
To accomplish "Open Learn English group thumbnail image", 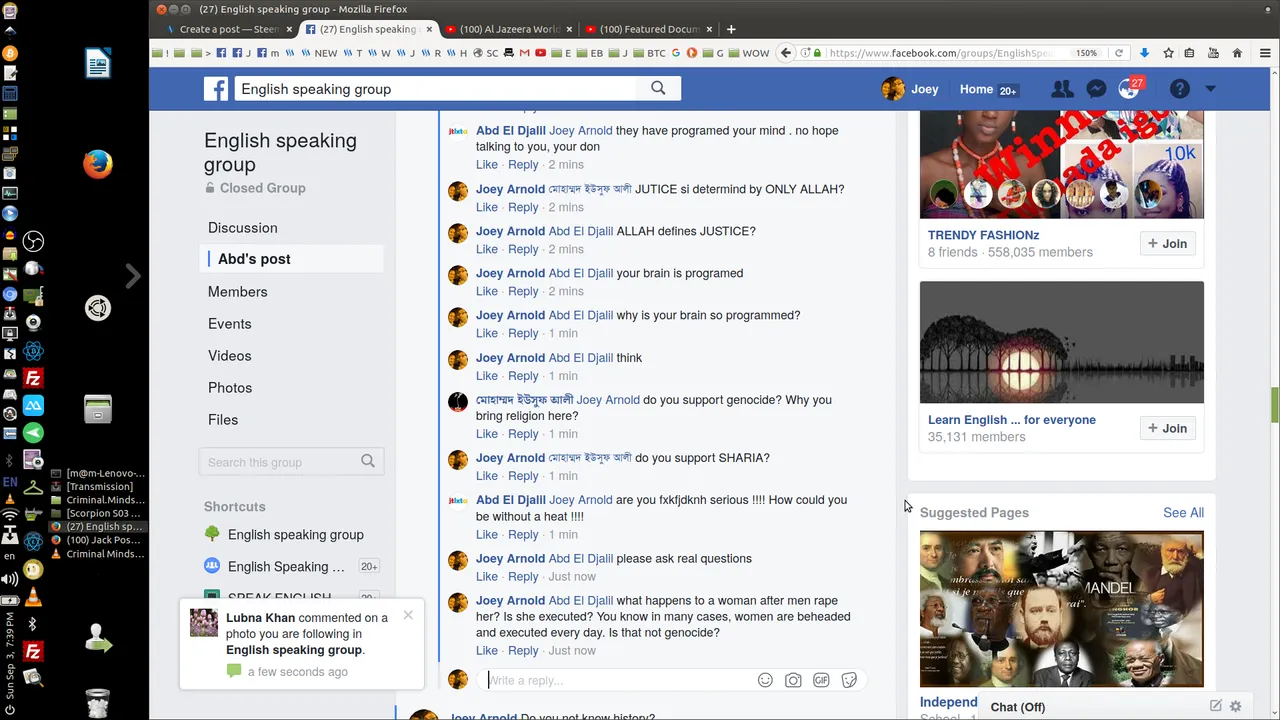I will point(1062,342).
